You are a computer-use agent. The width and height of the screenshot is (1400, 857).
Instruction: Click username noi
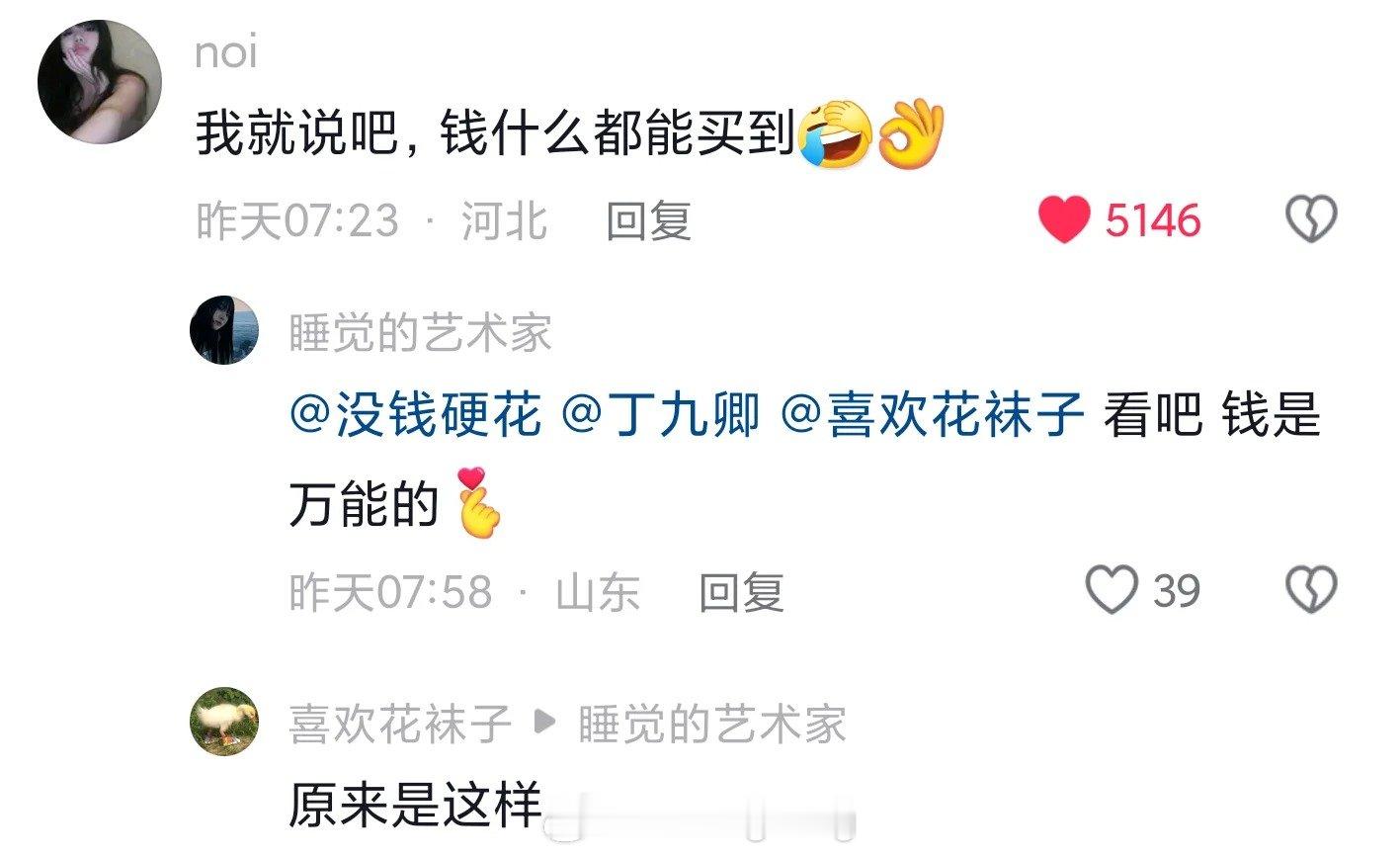226,51
